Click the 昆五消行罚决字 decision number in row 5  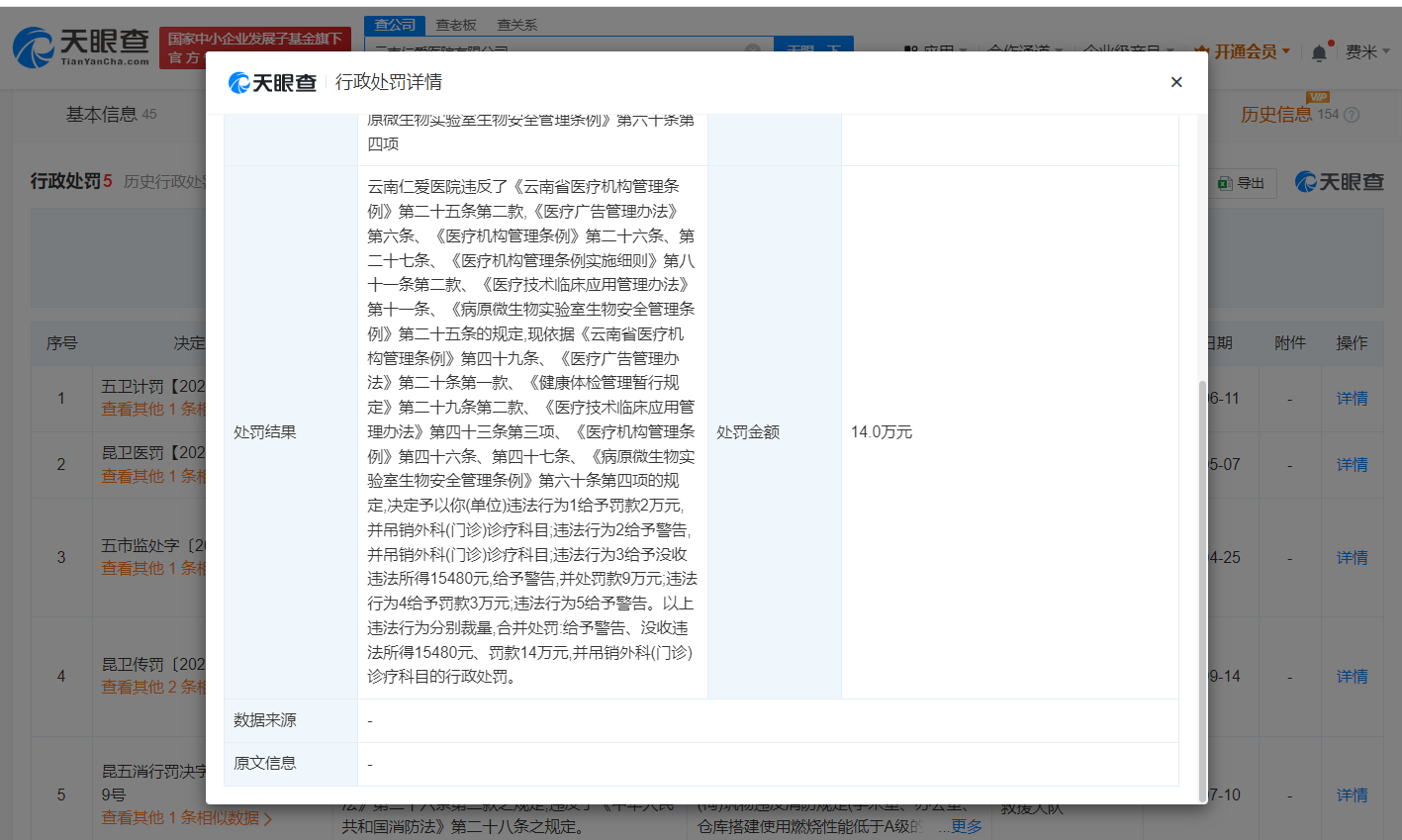tap(153, 783)
